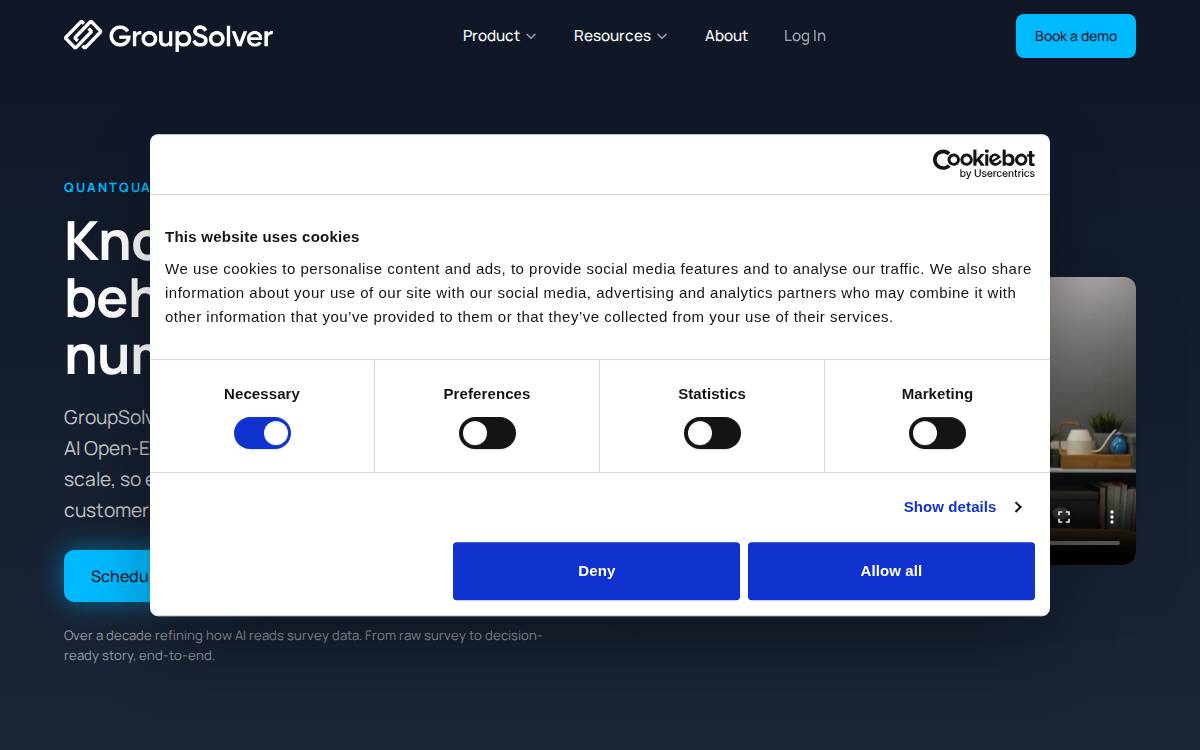Viewport: 1200px width, 750px height.
Task: Toggle the Necessary cookies switch
Action: 262,433
